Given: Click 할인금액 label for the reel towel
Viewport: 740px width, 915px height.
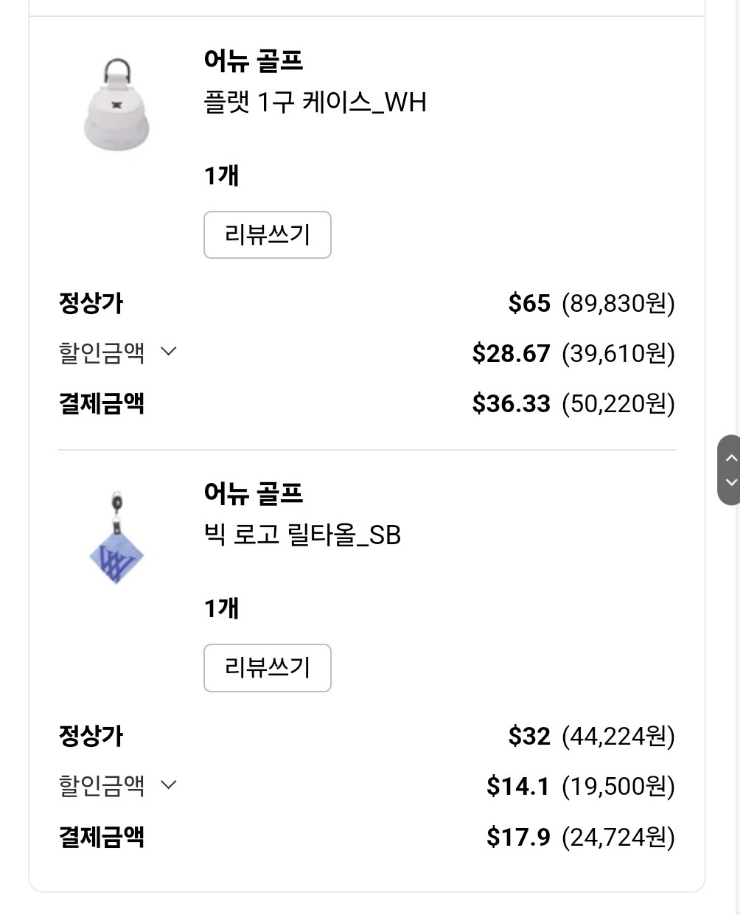Looking at the screenshot, I should [x=101, y=786].
